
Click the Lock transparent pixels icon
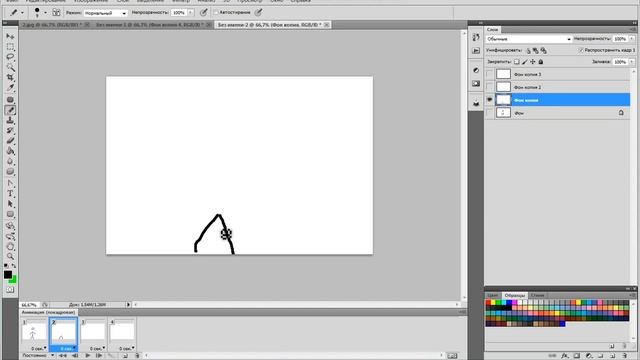click(517, 62)
